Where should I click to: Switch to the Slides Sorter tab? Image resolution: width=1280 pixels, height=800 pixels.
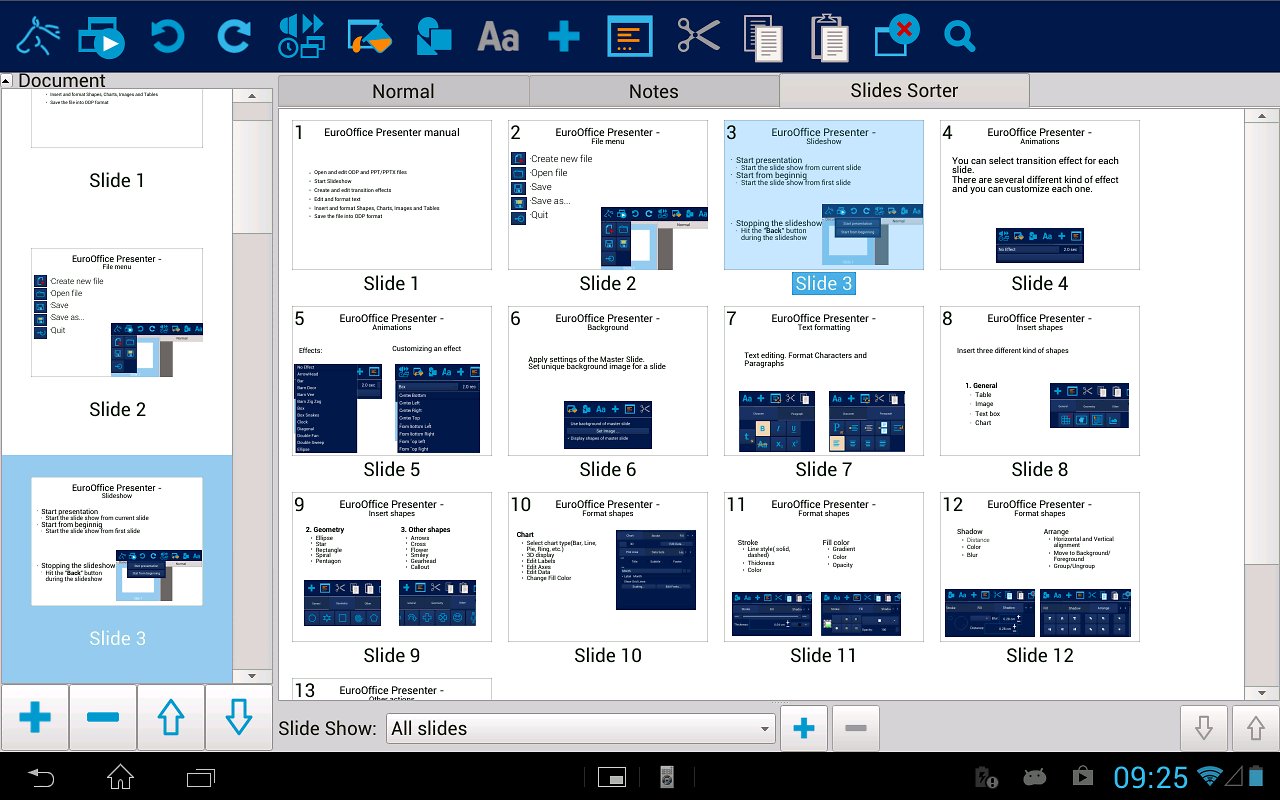click(x=904, y=90)
